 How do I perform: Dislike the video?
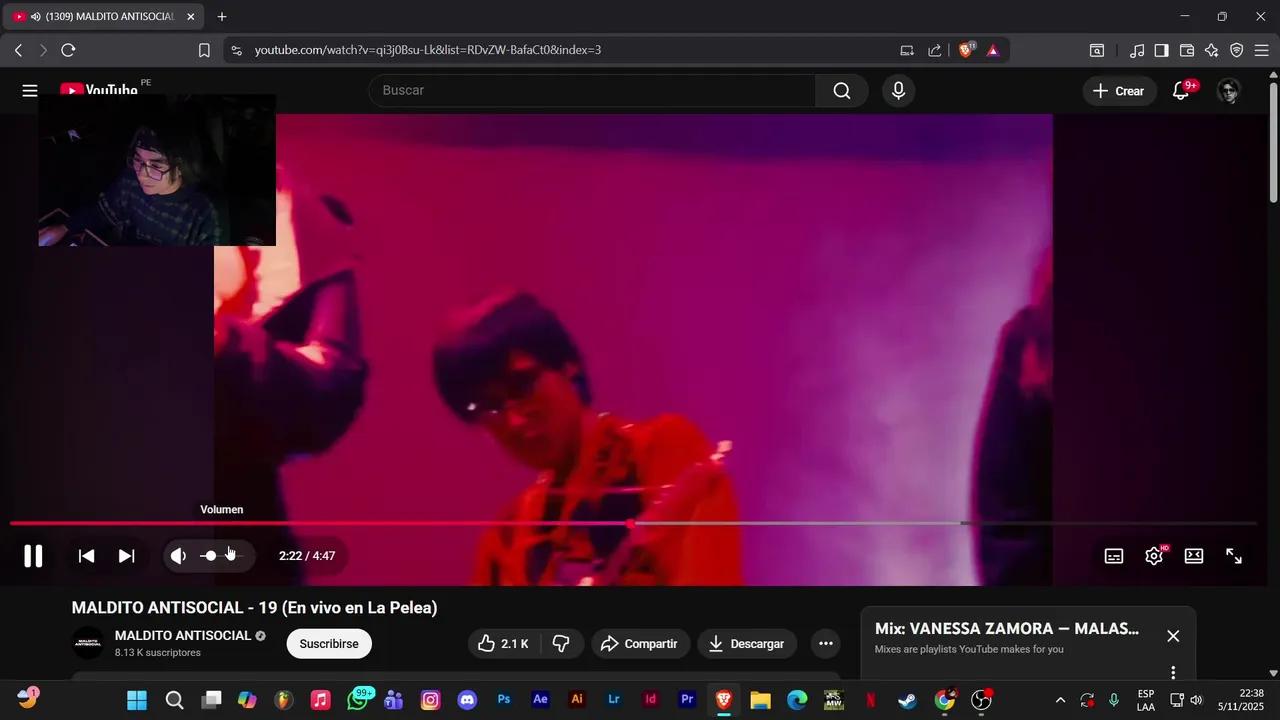tap(561, 644)
